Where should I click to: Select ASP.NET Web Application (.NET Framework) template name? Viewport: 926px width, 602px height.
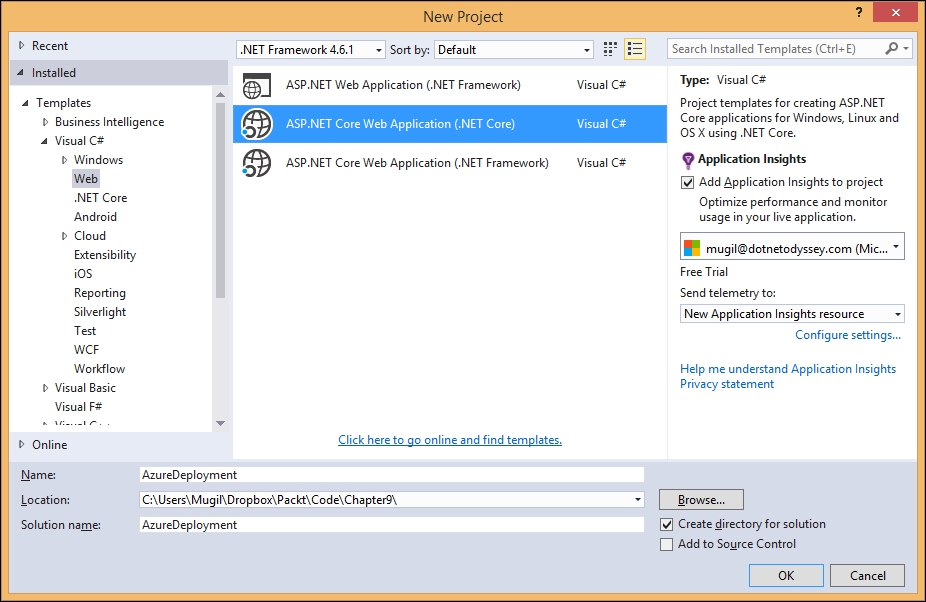tap(403, 84)
